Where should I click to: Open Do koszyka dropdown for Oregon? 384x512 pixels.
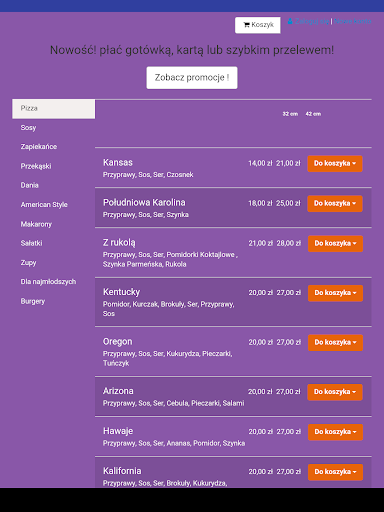335,343
